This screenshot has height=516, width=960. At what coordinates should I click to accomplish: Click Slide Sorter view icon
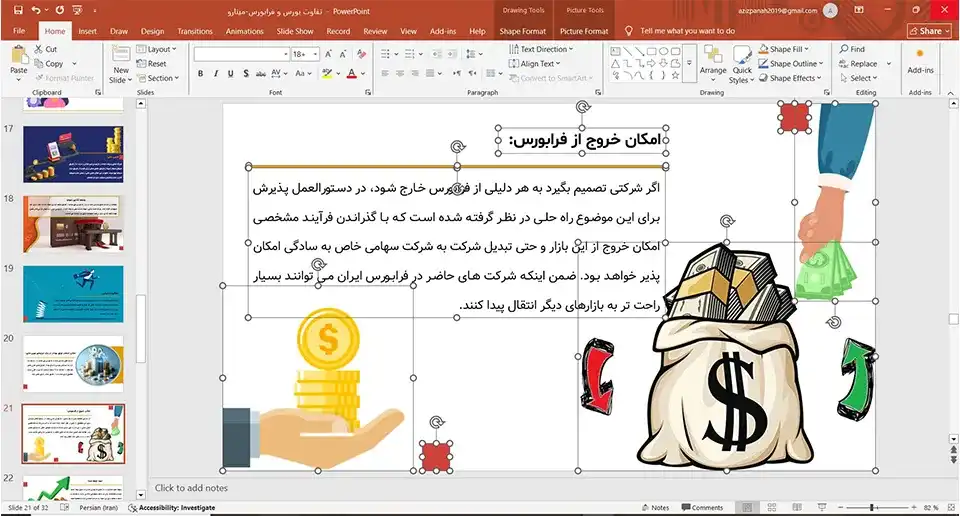771,507
